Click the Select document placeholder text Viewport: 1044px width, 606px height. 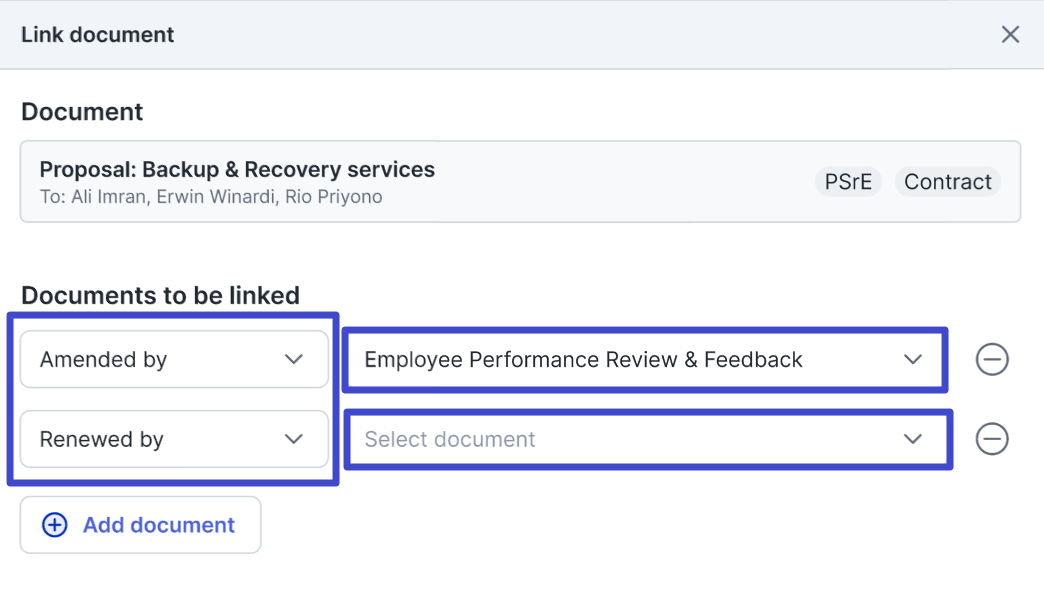click(x=450, y=439)
